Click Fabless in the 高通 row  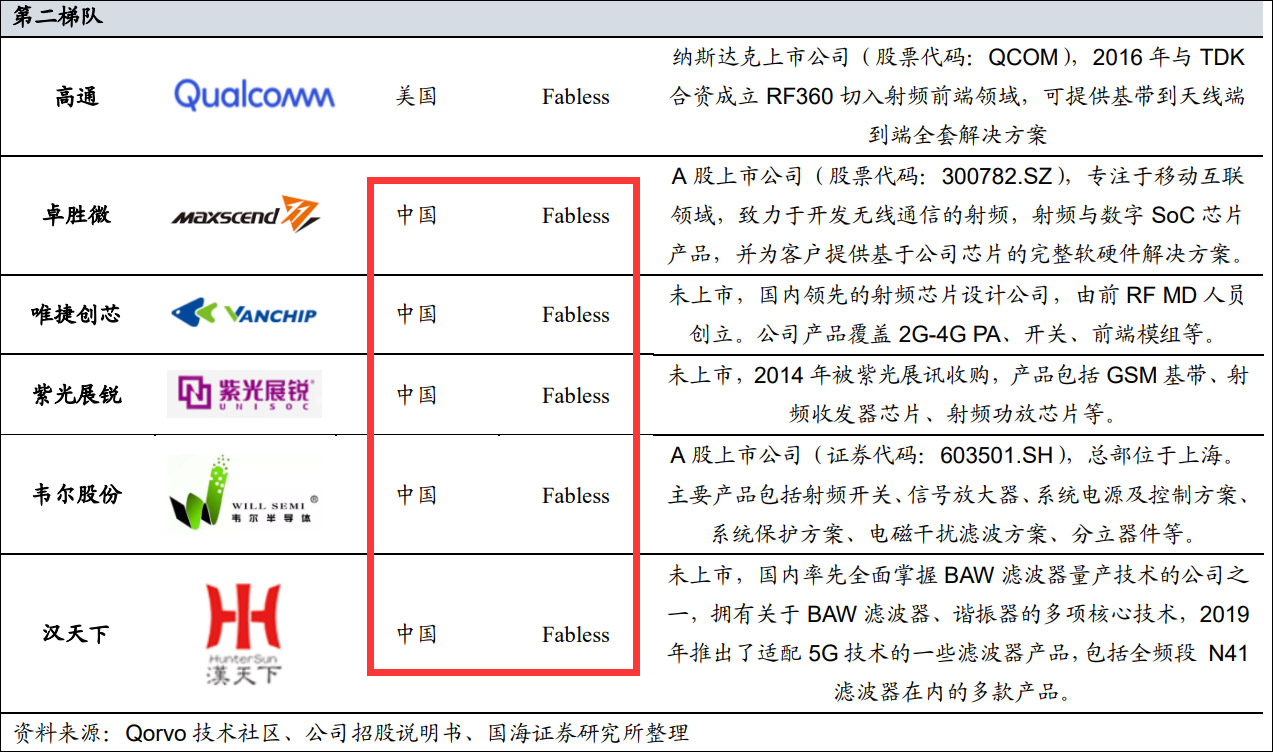(576, 97)
